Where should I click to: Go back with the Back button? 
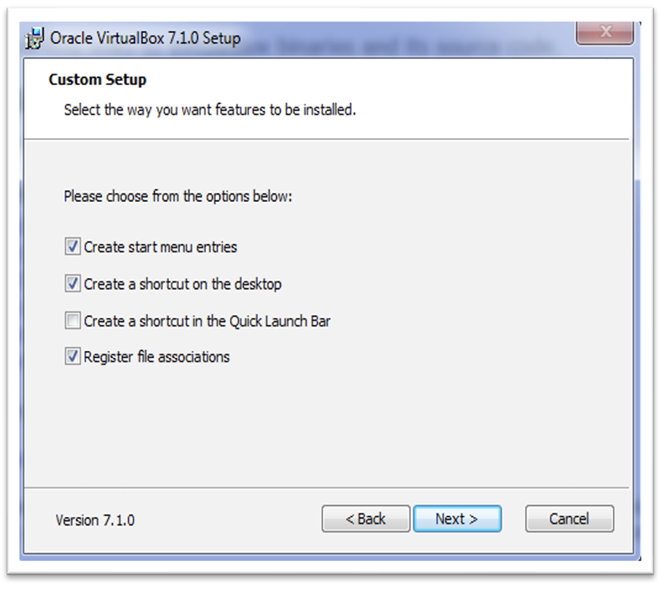[x=365, y=519]
